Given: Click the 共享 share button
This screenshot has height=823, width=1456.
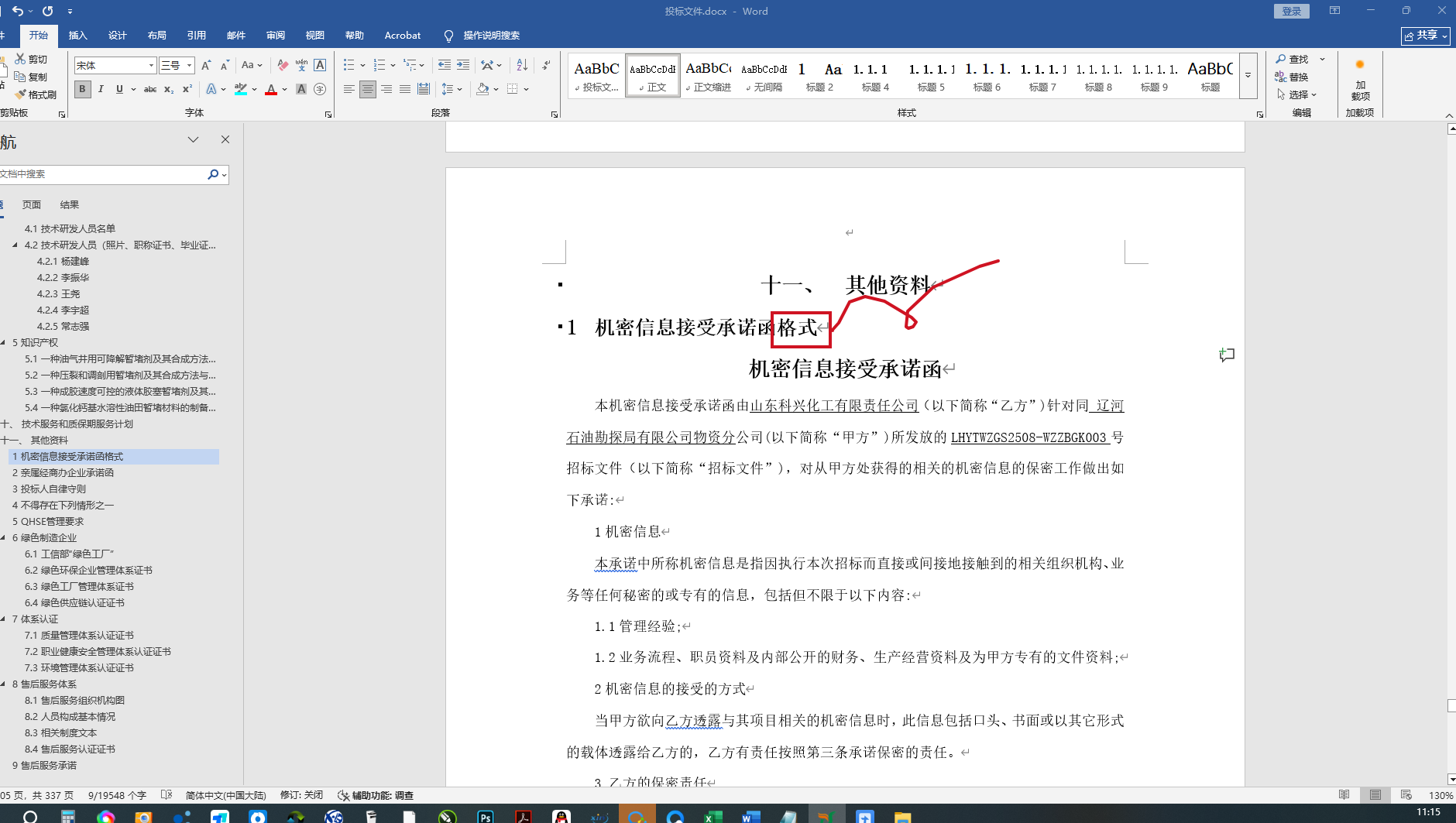Looking at the screenshot, I should coord(1425,36).
